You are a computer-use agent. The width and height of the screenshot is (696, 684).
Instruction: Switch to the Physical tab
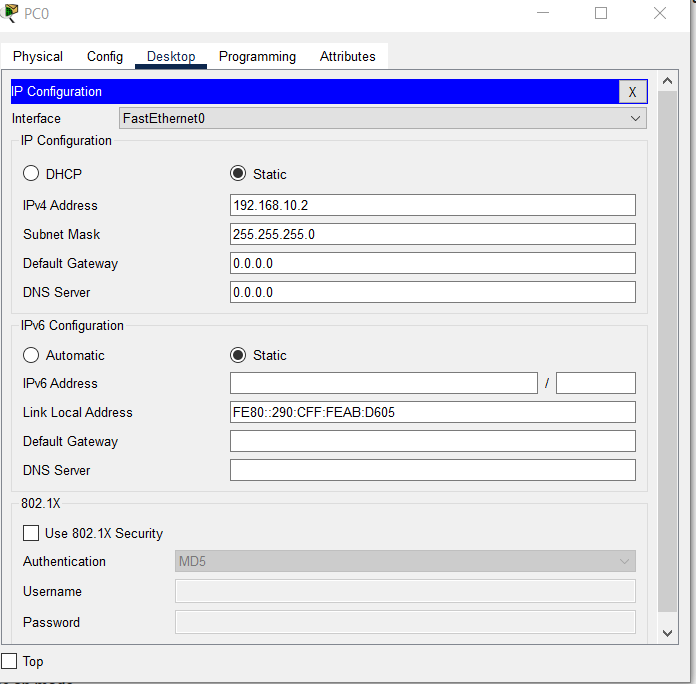pos(38,57)
